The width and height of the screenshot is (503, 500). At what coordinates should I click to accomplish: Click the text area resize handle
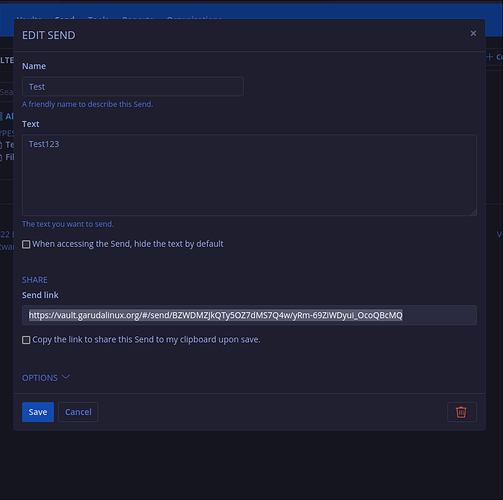473,212
